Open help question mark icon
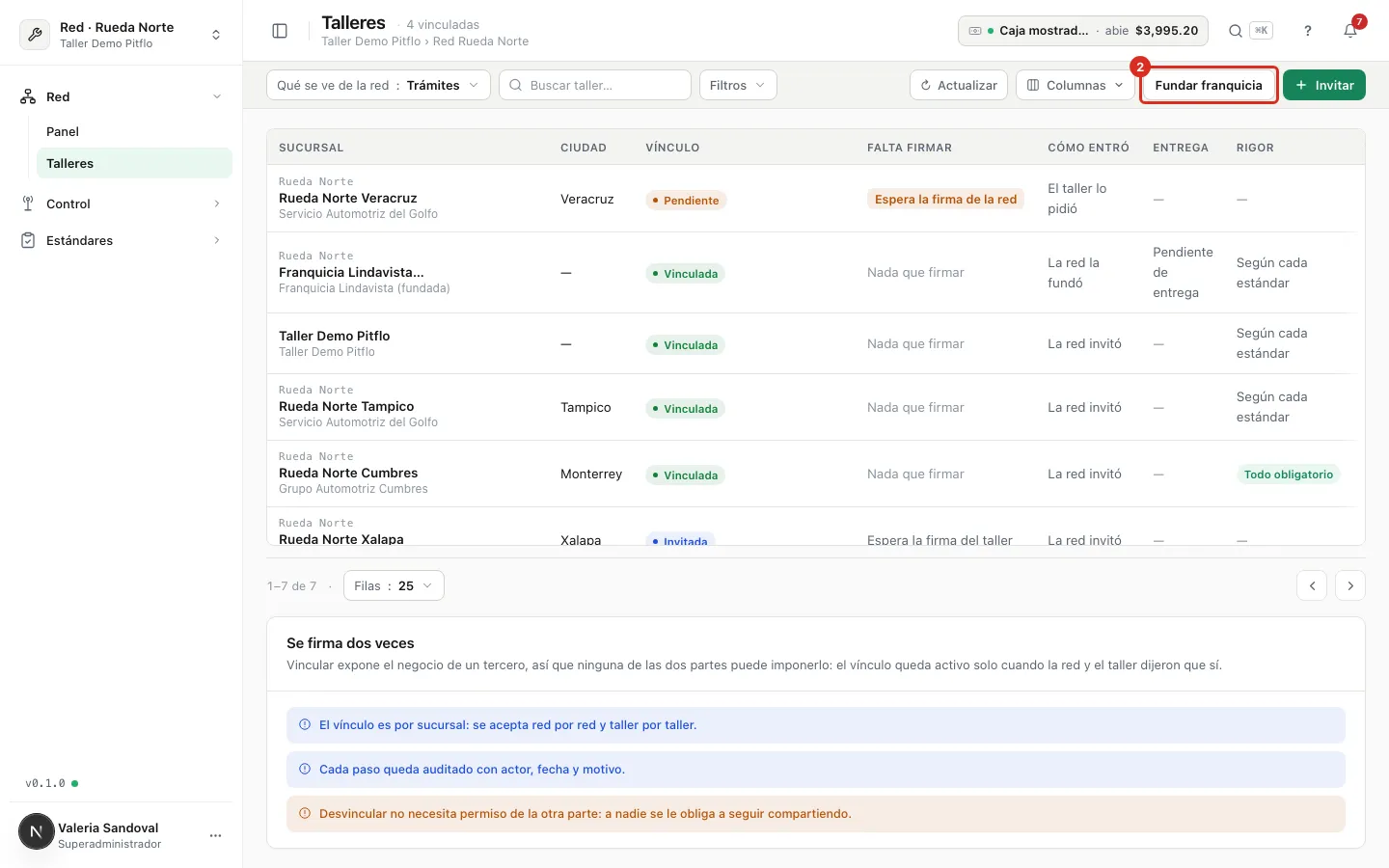The image size is (1389, 868). [x=1308, y=31]
